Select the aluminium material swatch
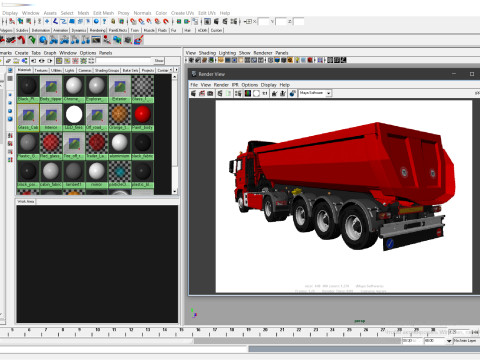 pyautogui.click(x=120, y=146)
